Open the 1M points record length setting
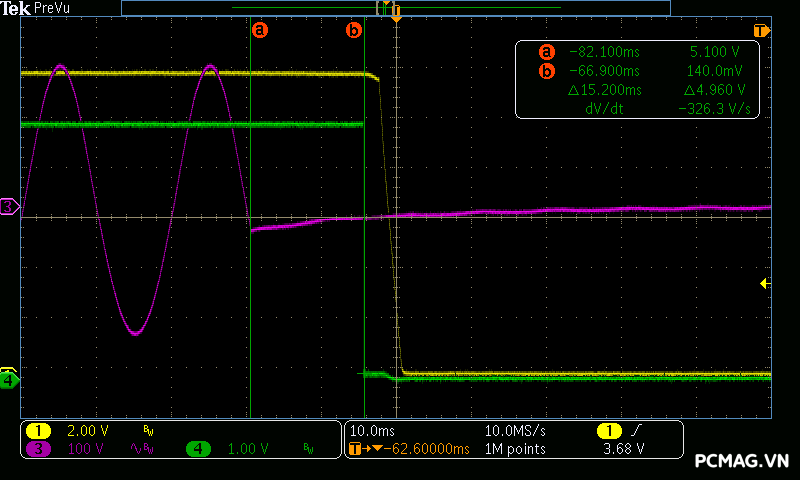800x480 pixels. [515, 449]
